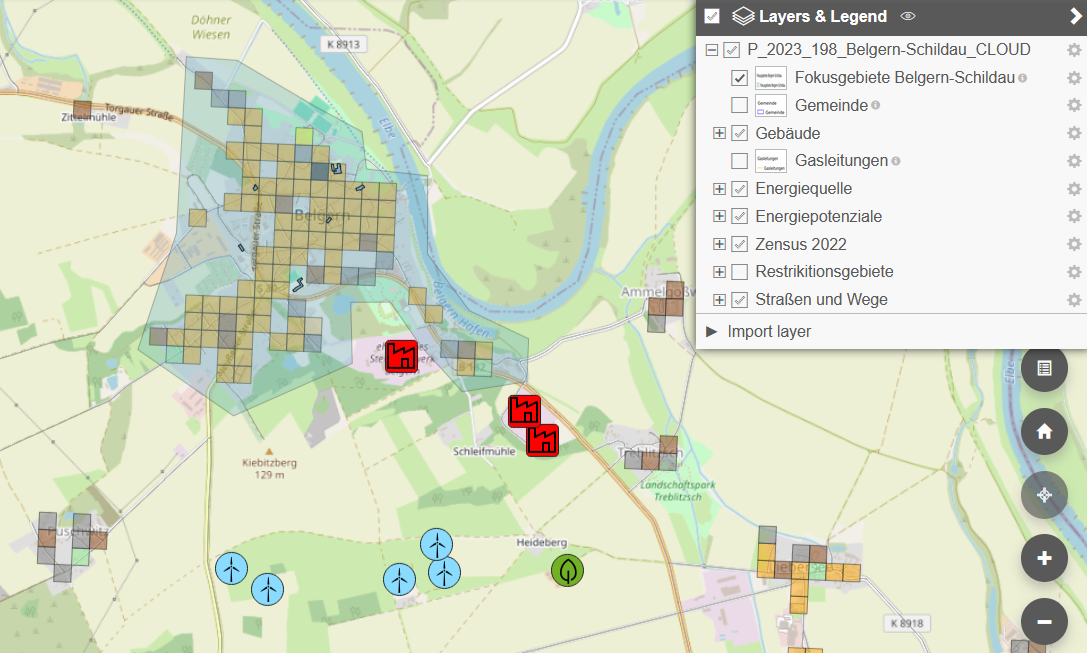Open settings gear for Energiequelle layer
Screen dimensions: 1087x653
coord(1074,189)
